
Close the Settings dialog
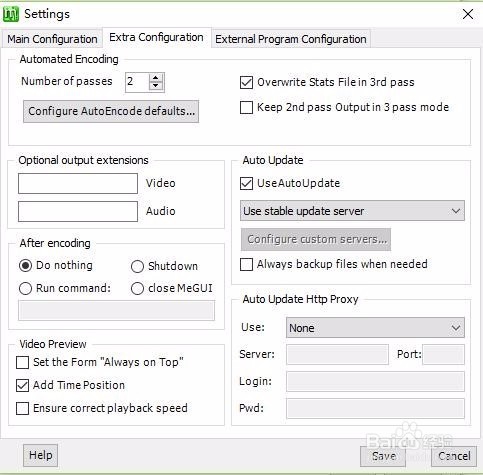pyautogui.click(x=468, y=14)
